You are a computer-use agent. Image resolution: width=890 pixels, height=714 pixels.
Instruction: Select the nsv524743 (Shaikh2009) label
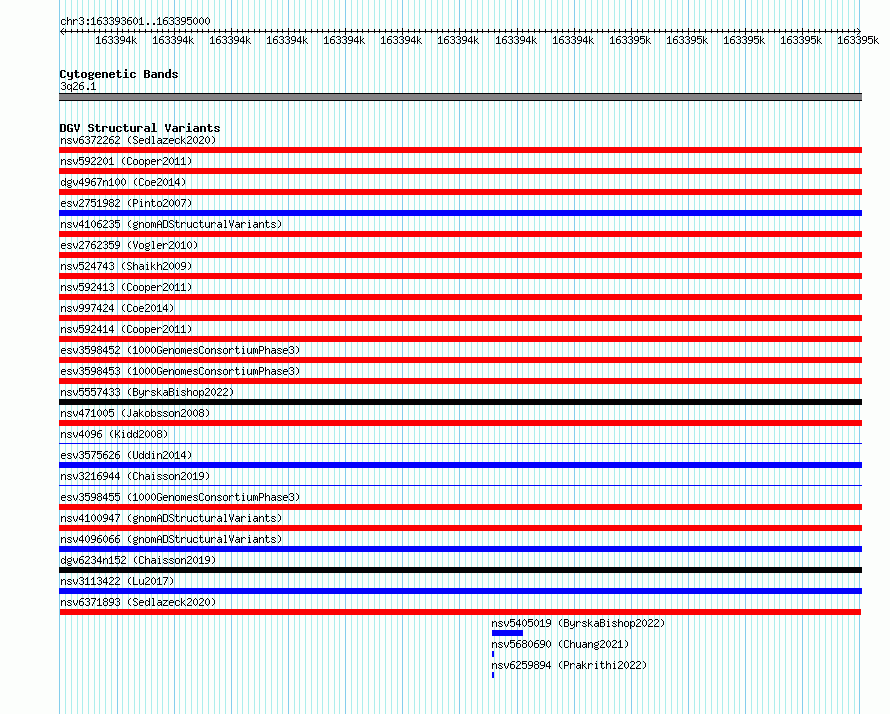coord(126,266)
